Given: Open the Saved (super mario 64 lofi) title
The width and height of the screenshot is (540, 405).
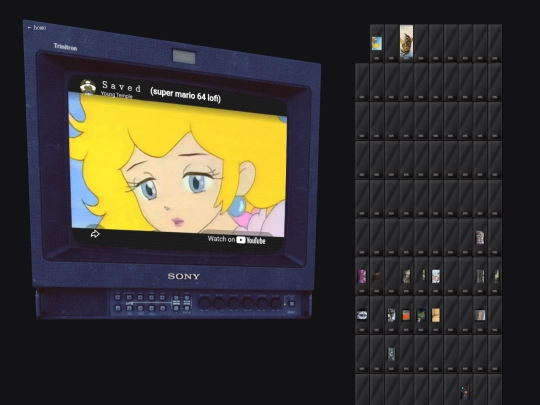Looking at the screenshot, I should tap(161, 91).
